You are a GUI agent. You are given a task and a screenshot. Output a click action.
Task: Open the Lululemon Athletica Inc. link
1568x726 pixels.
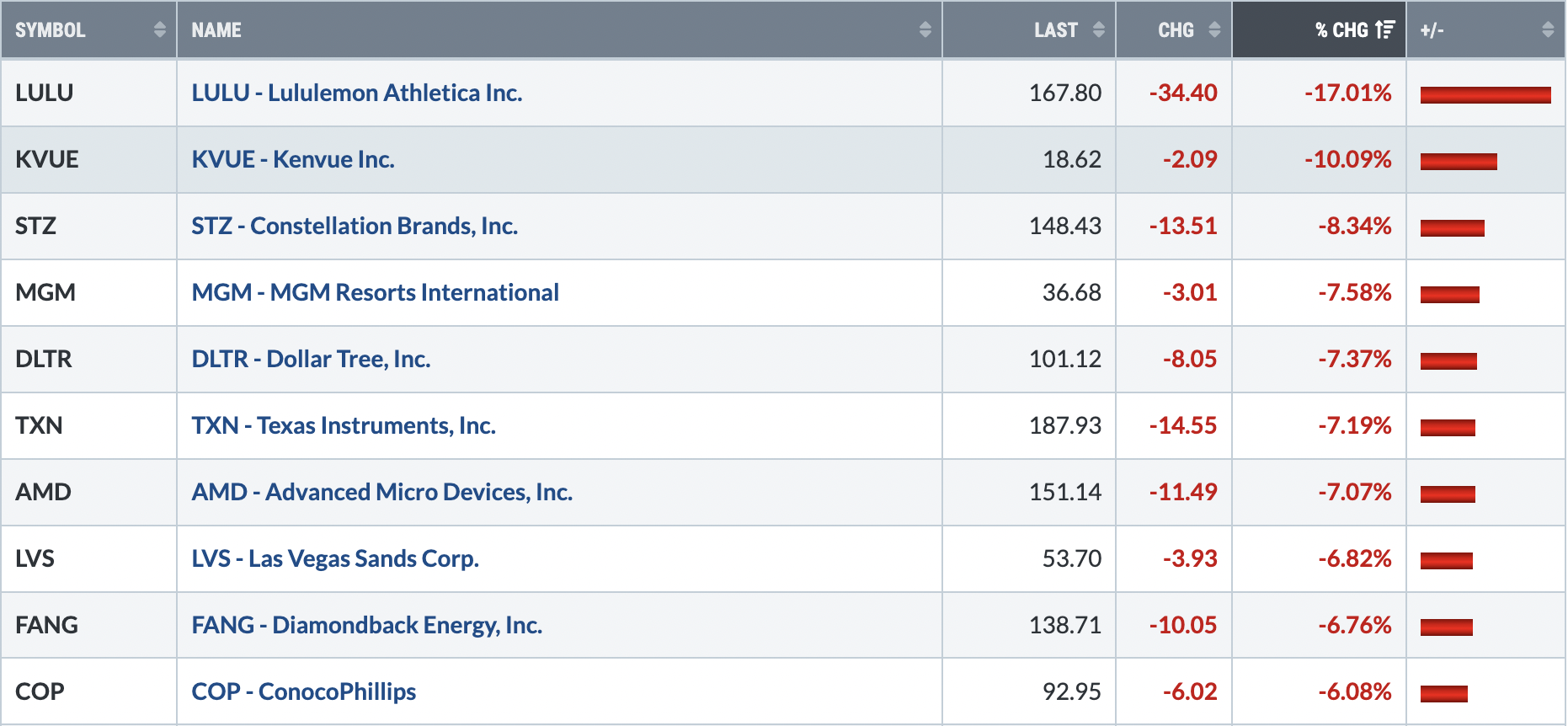[x=357, y=93]
